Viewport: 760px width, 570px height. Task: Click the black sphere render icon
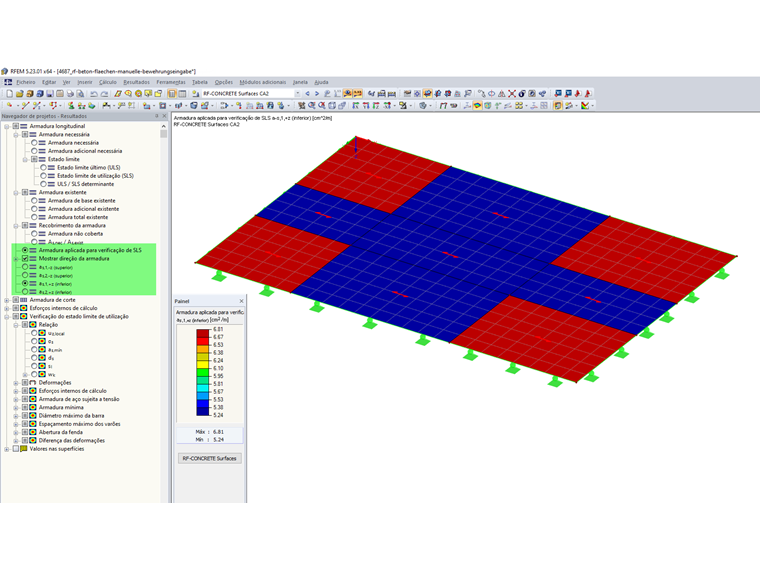pos(522,94)
